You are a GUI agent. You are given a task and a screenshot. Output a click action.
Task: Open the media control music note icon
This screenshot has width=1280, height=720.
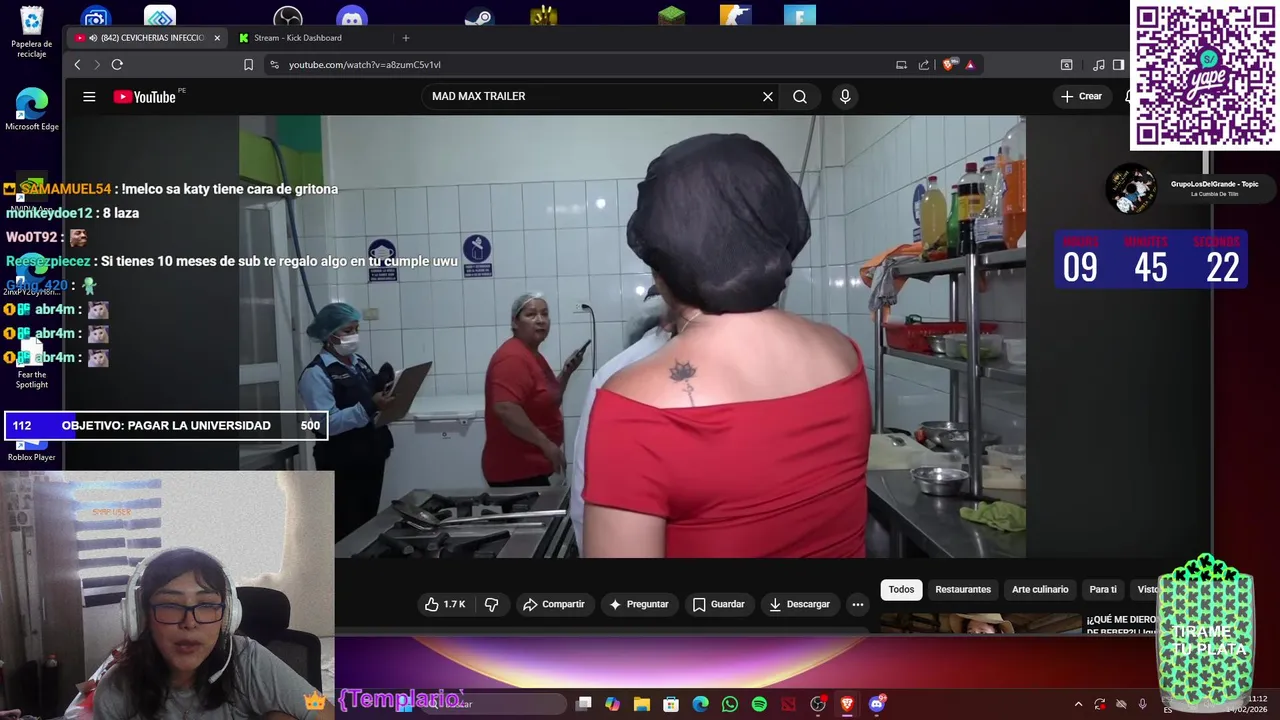(1099, 65)
